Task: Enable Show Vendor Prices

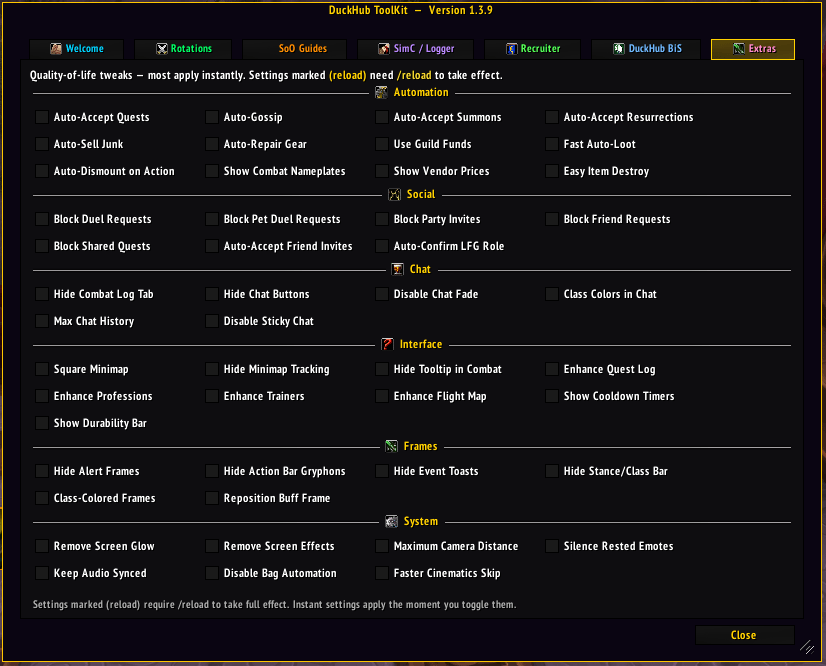Action: pyautogui.click(x=382, y=171)
